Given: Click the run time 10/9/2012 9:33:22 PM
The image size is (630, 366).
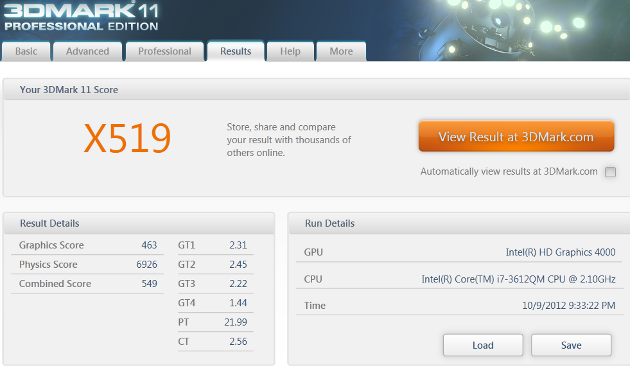Looking at the screenshot, I should click(569, 306).
